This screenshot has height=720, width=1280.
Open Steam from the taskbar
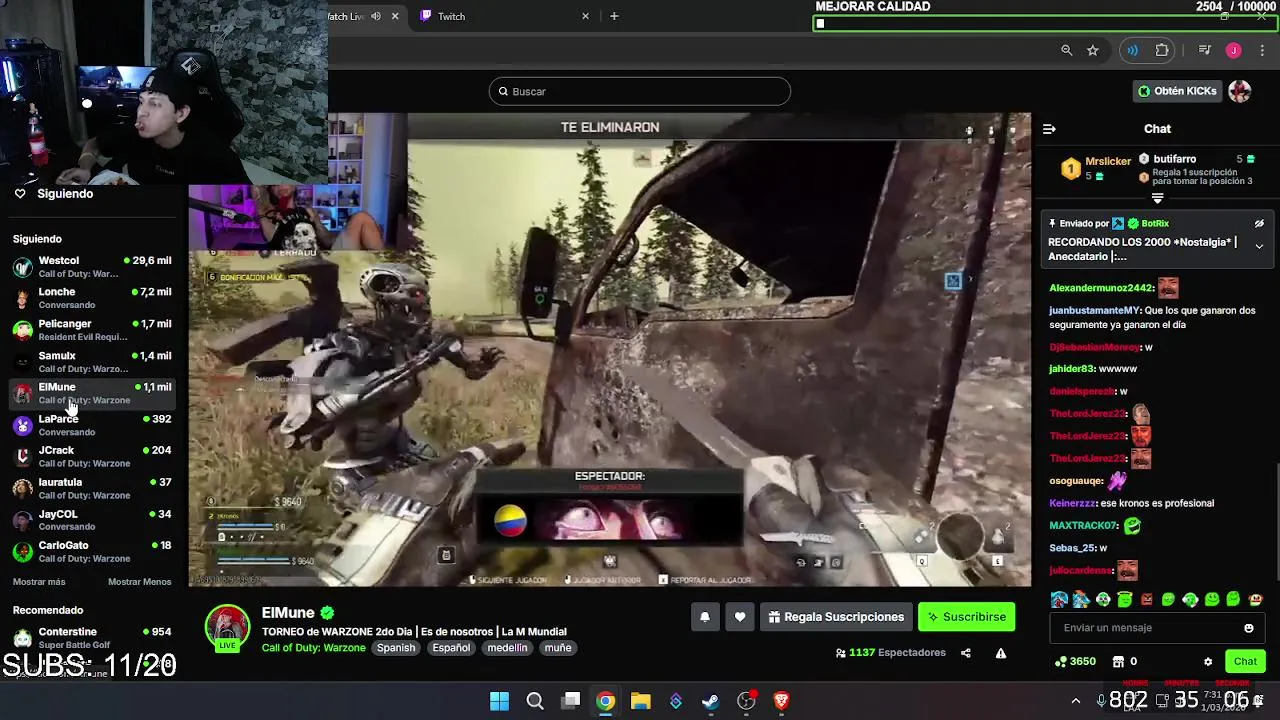coord(711,701)
